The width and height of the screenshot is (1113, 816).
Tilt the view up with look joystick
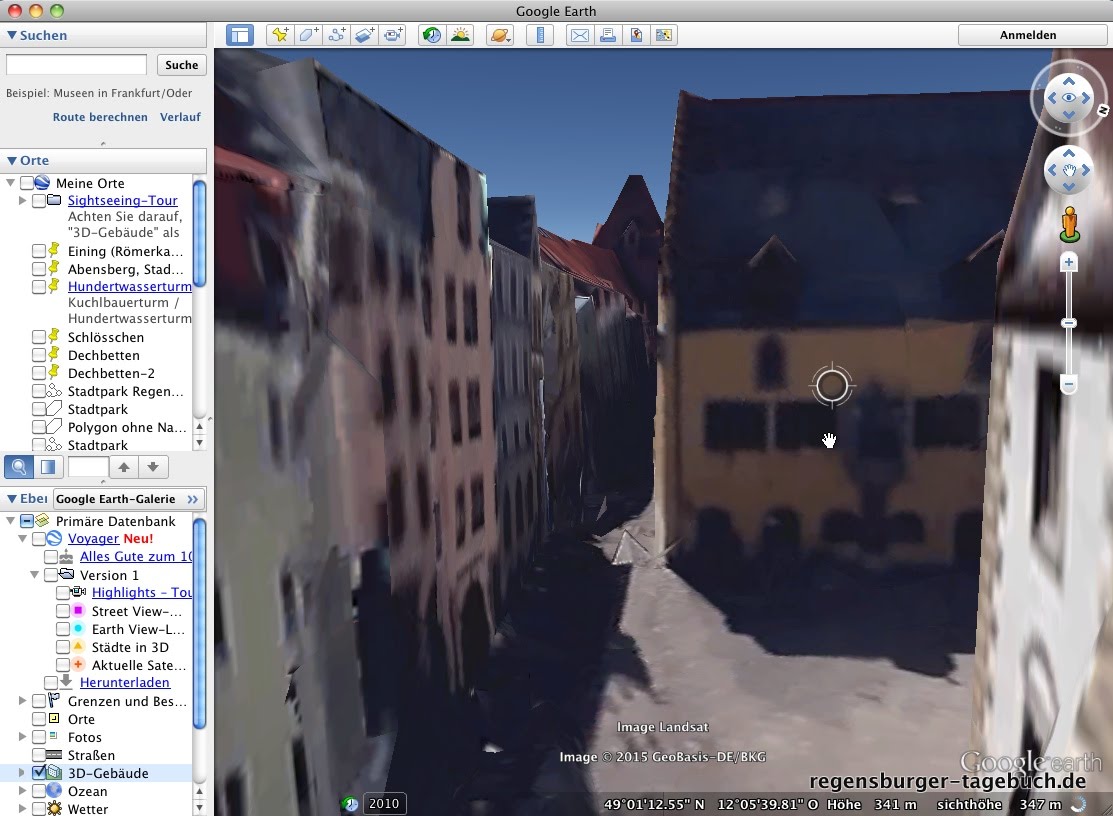1068,82
